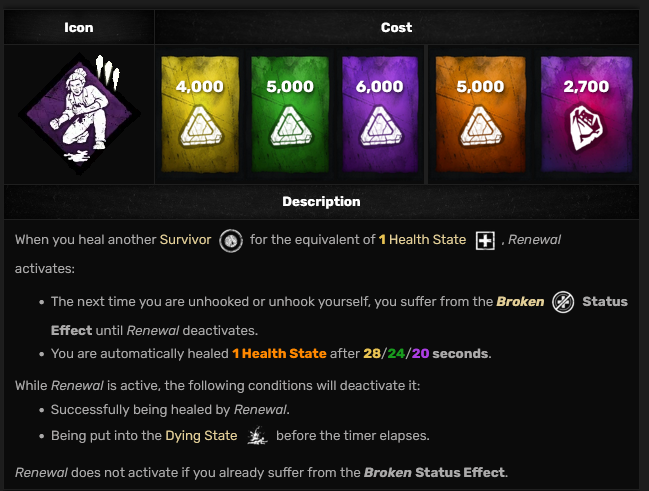Open the Broken link in first bullet

[520, 301]
